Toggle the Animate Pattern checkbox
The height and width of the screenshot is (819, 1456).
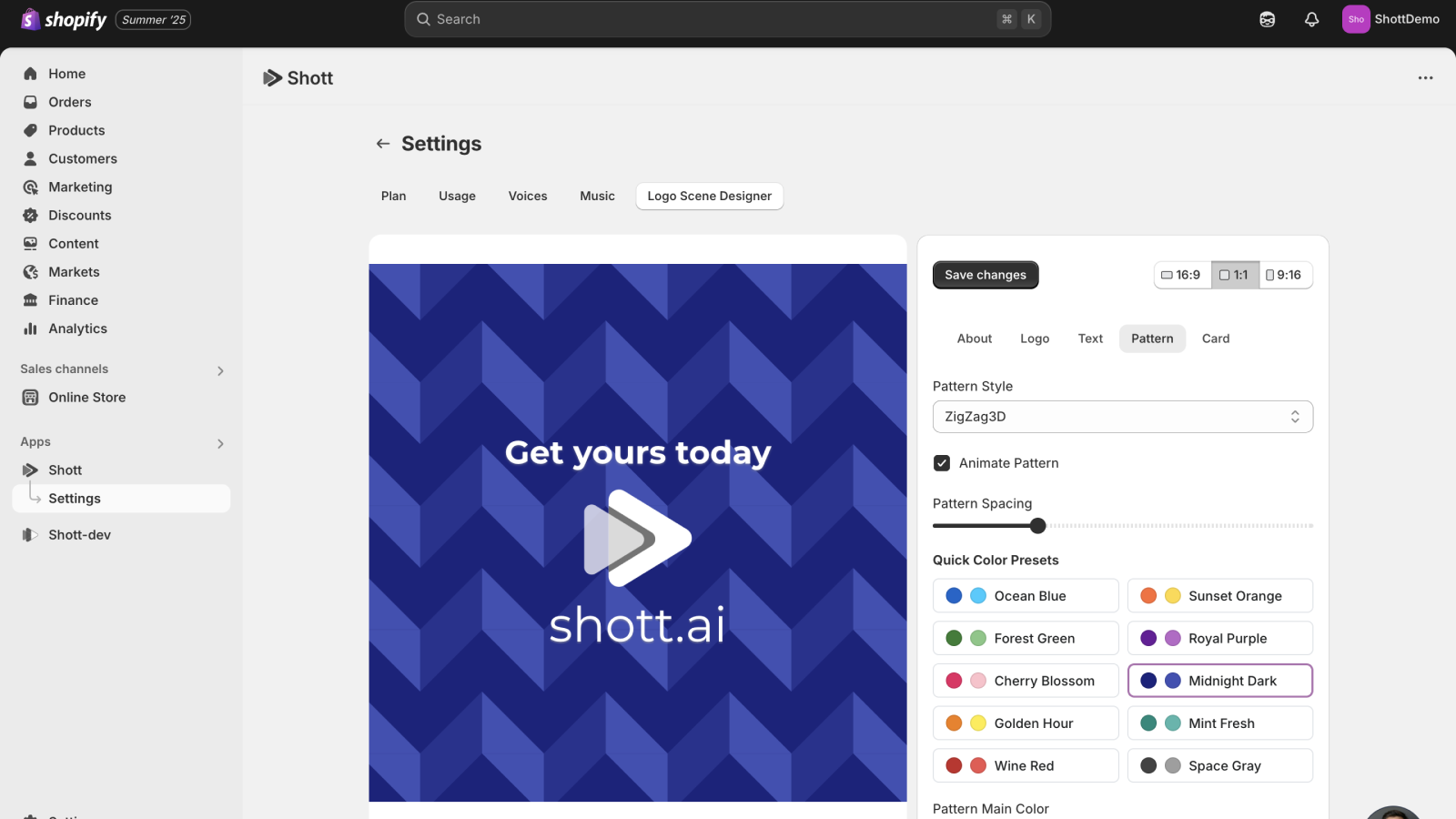tap(942, 463)
